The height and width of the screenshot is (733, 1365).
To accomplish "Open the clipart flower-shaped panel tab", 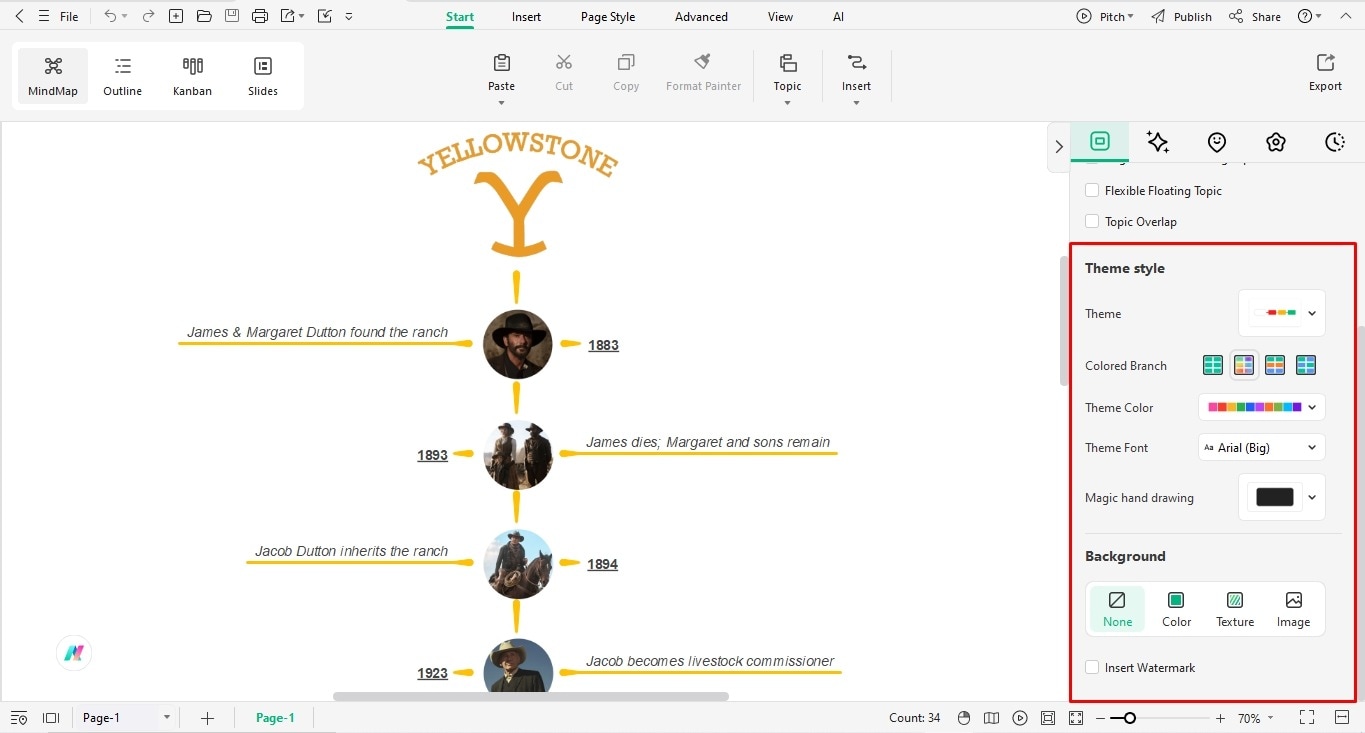I will click(1275, 142).
